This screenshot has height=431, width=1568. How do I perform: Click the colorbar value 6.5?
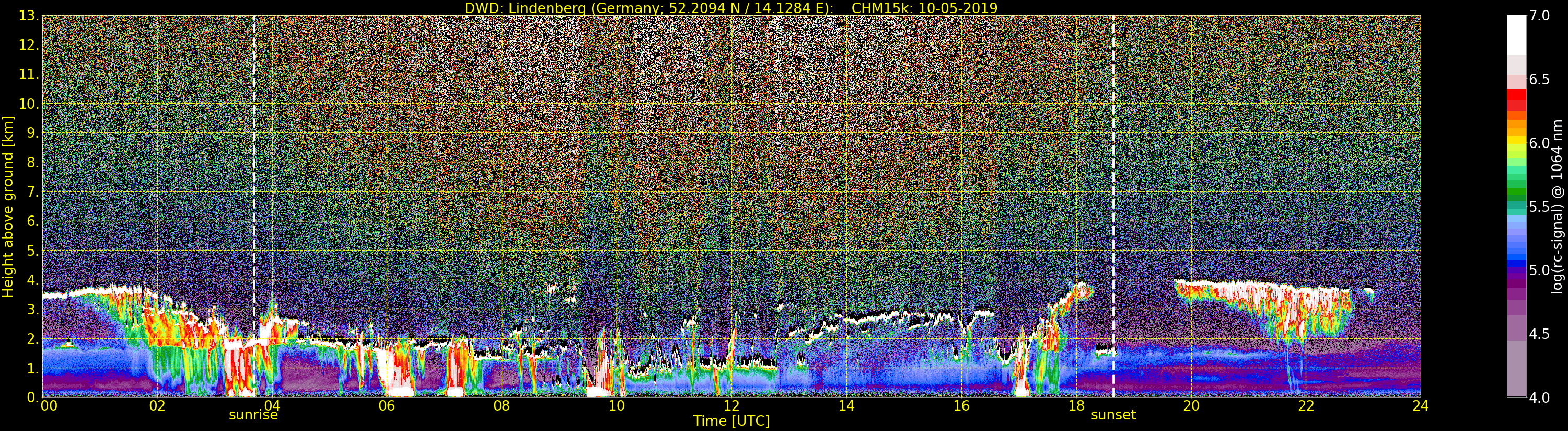tap(1539, 80)
